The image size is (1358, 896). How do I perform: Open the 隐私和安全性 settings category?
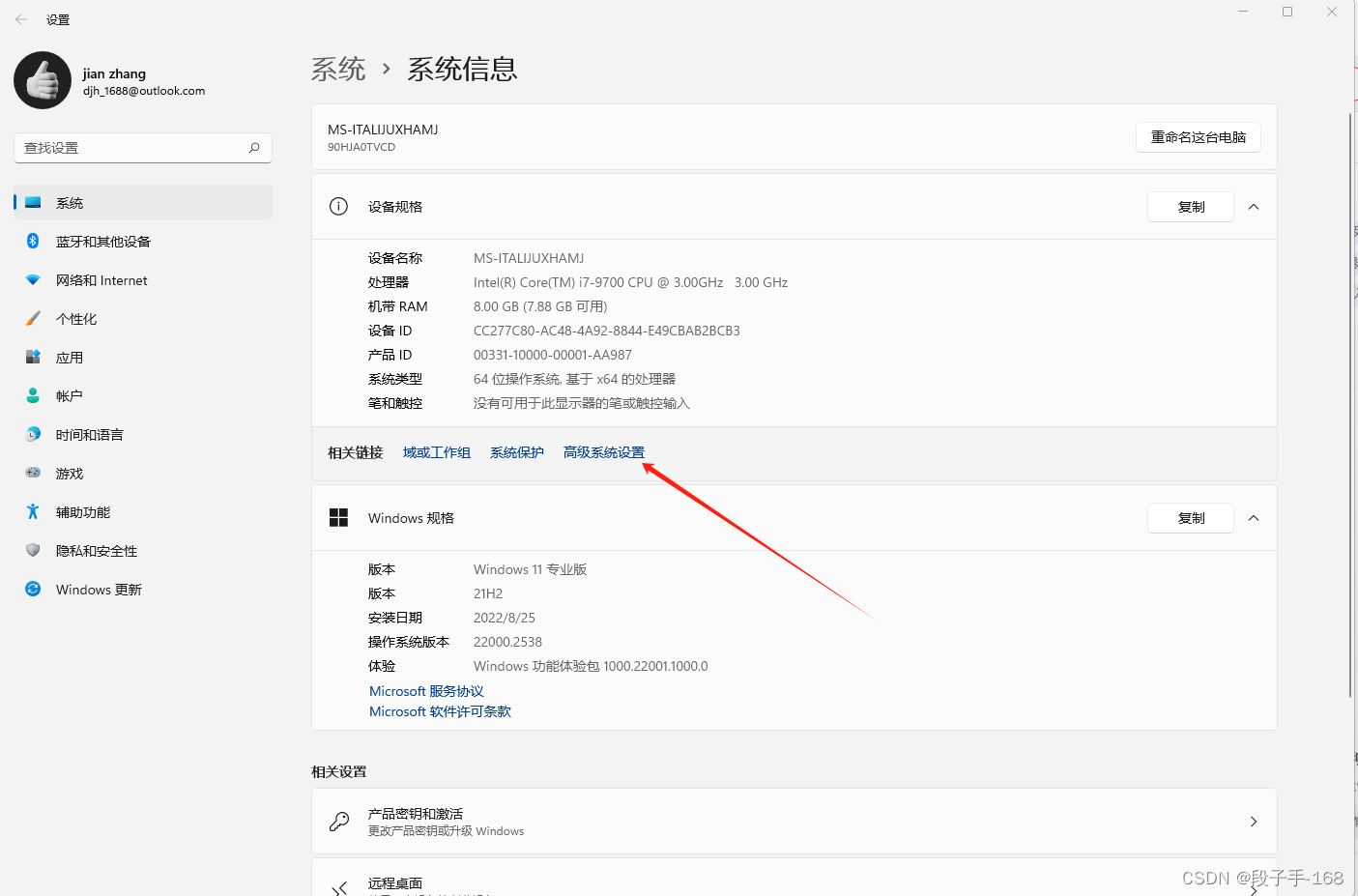143,551
